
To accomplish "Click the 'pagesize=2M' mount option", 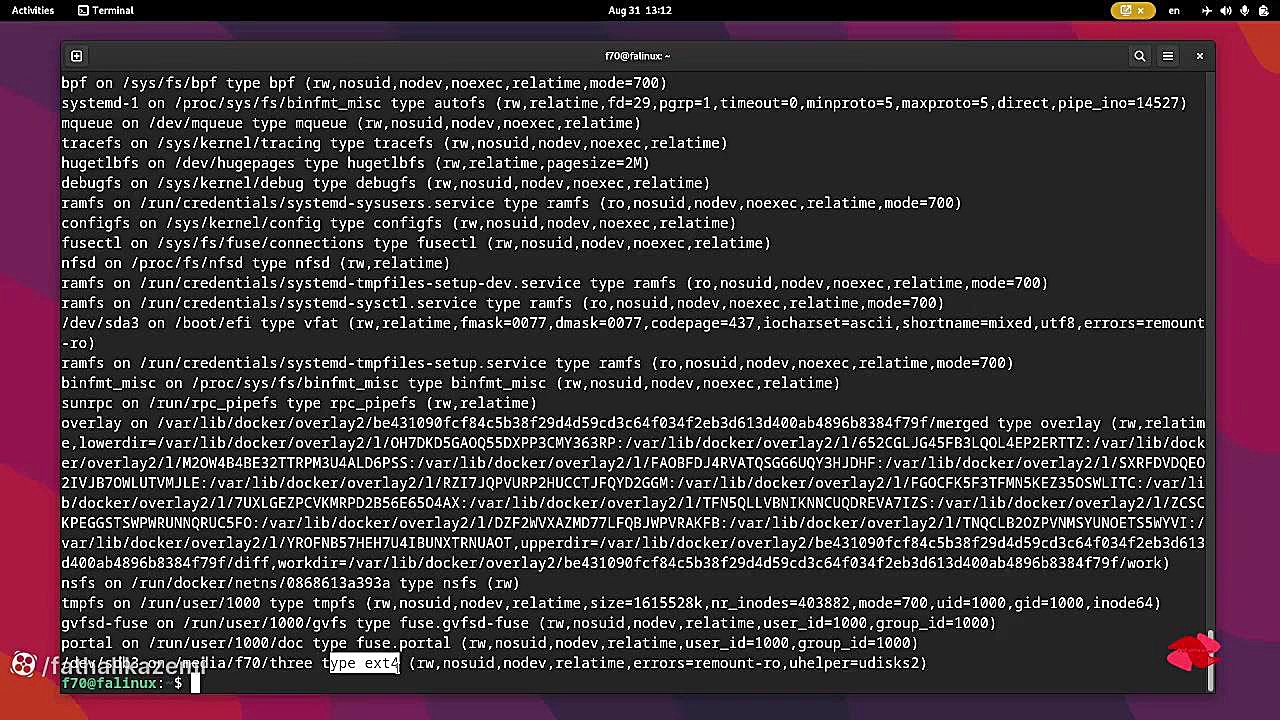I will (x=596, y=163).
